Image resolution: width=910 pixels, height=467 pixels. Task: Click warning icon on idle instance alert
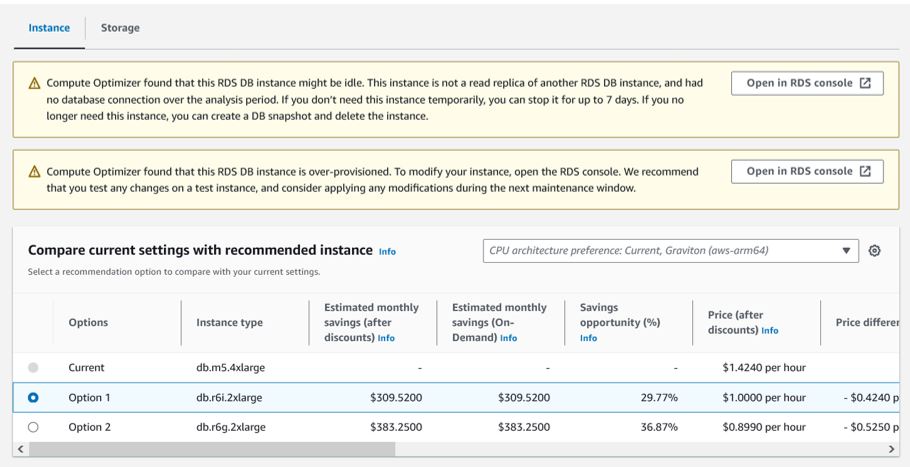pyautogui.click(x=34, y=84)
